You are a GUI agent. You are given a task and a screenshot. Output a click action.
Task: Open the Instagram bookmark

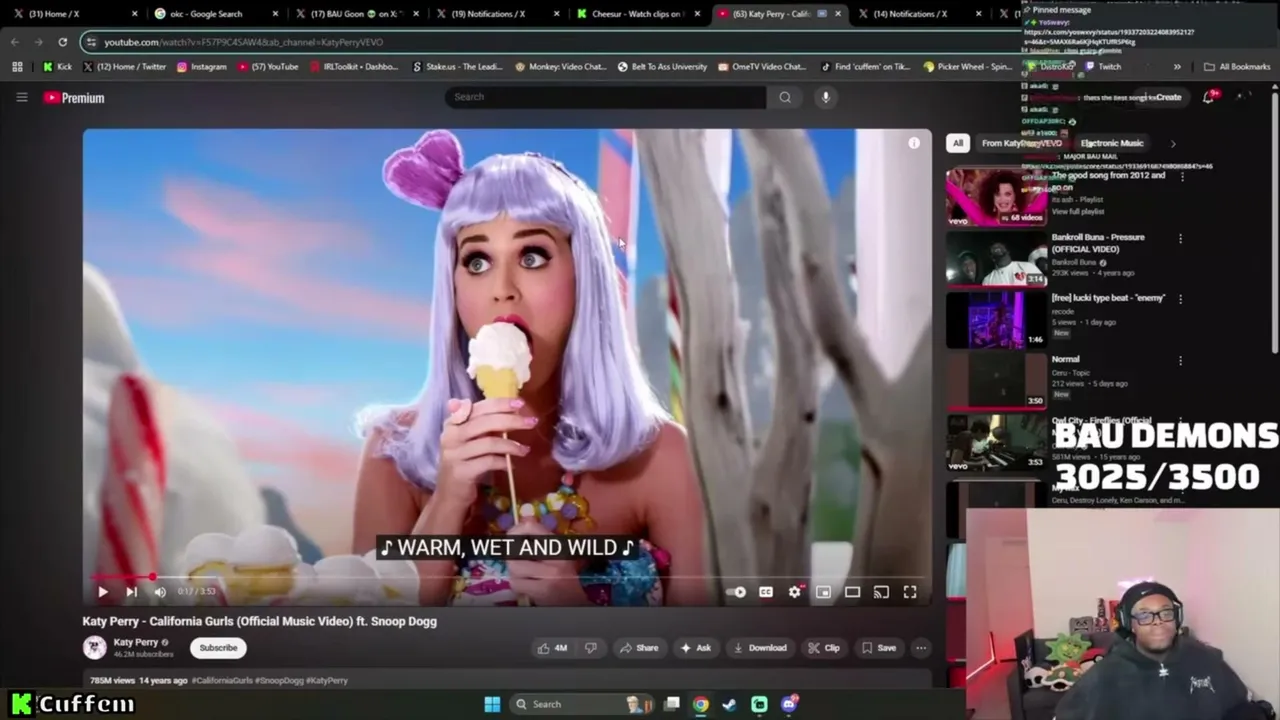(201, 67)
